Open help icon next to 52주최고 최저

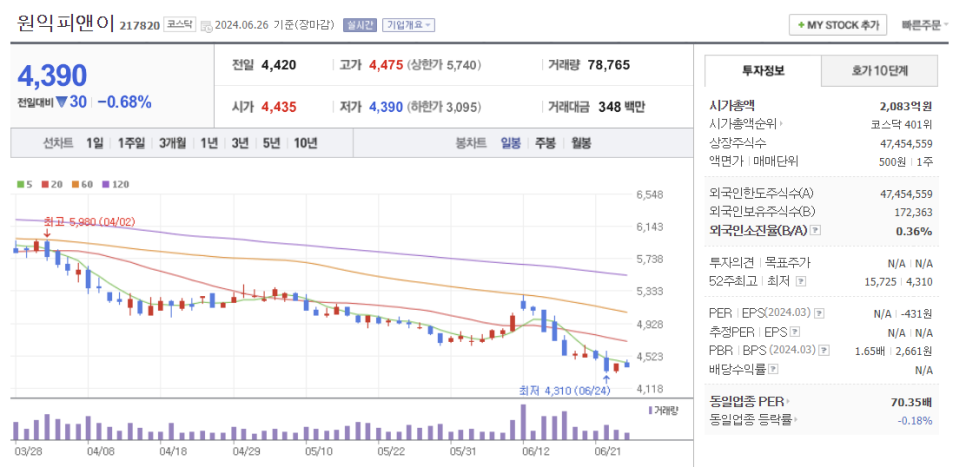pyautogui.click(x=801, y=282)
